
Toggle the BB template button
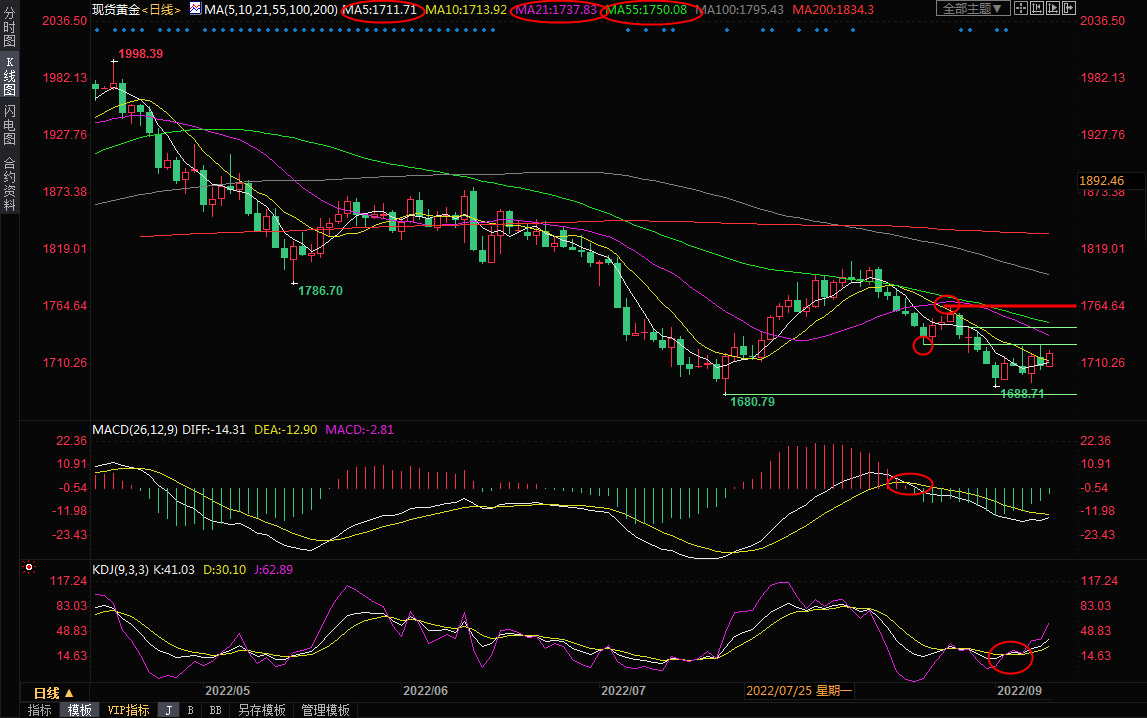point(215,710)
